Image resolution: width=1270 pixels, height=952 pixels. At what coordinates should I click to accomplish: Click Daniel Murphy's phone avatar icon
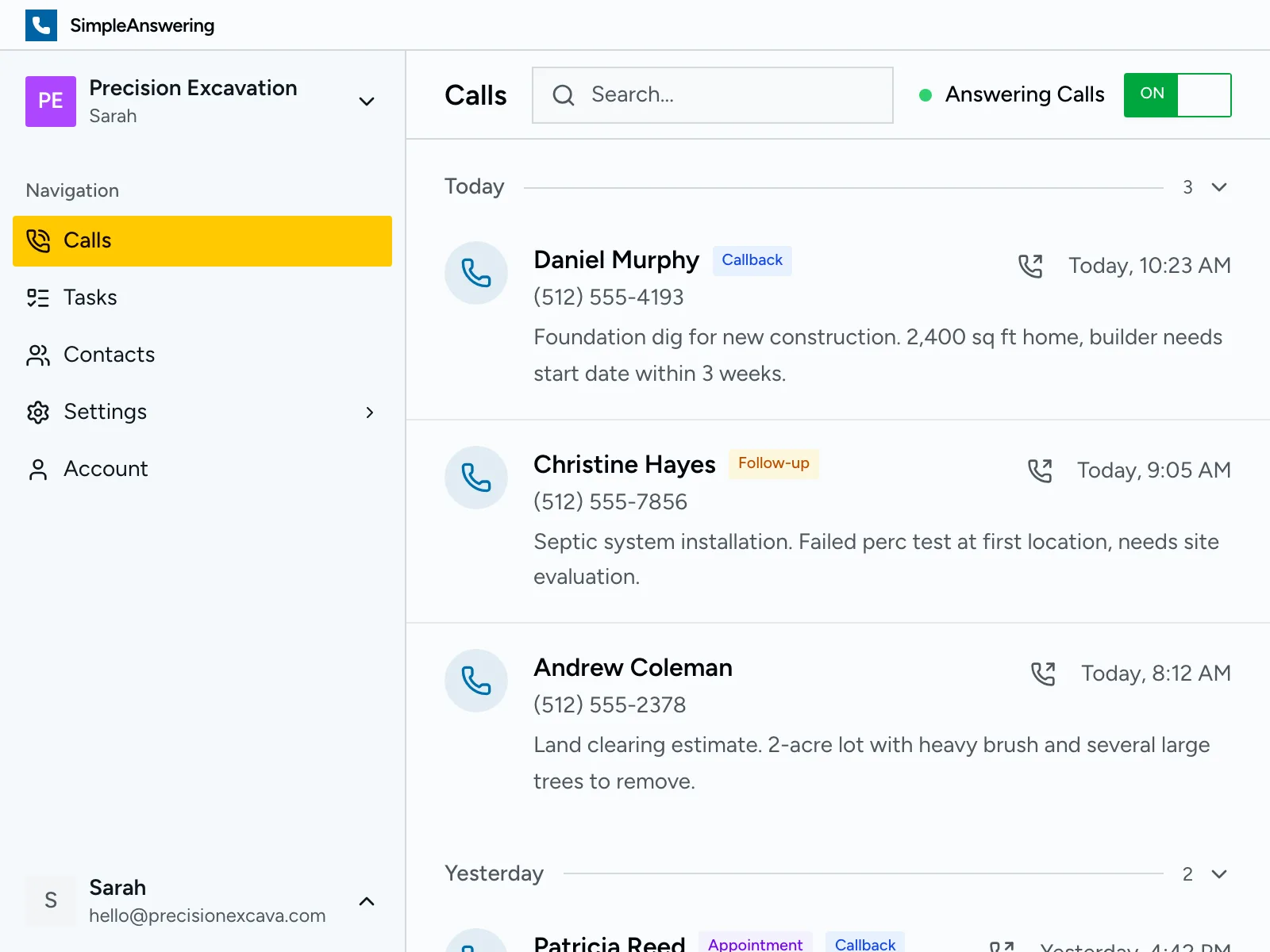tap(476, 273)
